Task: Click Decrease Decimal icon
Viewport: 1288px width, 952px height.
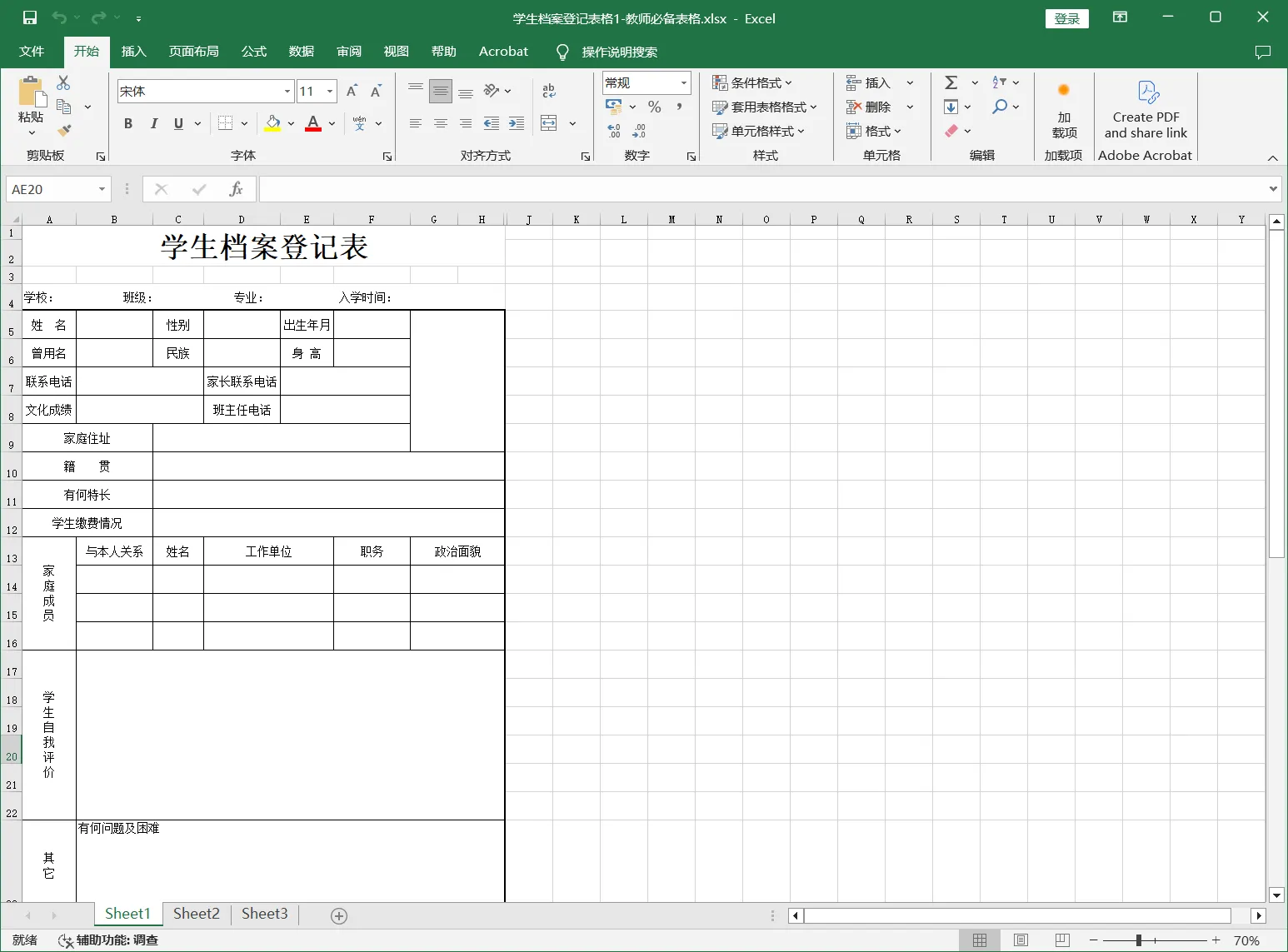Action: 639,131
